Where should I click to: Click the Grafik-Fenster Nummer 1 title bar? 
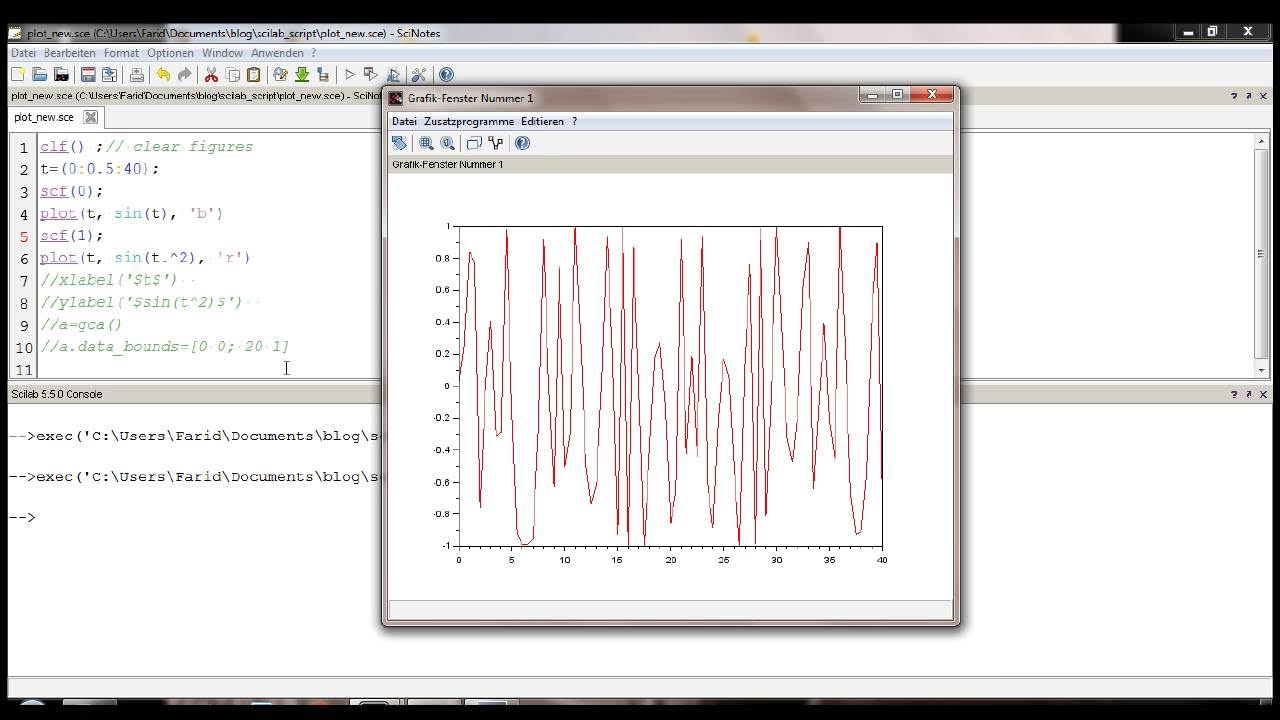click(620, 97)
